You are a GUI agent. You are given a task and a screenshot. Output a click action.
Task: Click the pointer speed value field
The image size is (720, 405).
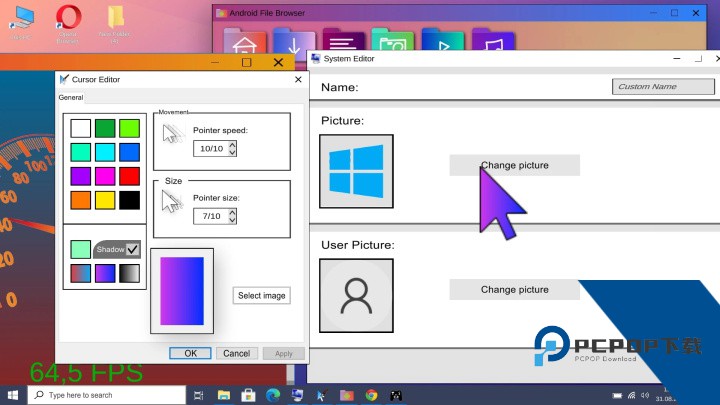tap(211, 148)
